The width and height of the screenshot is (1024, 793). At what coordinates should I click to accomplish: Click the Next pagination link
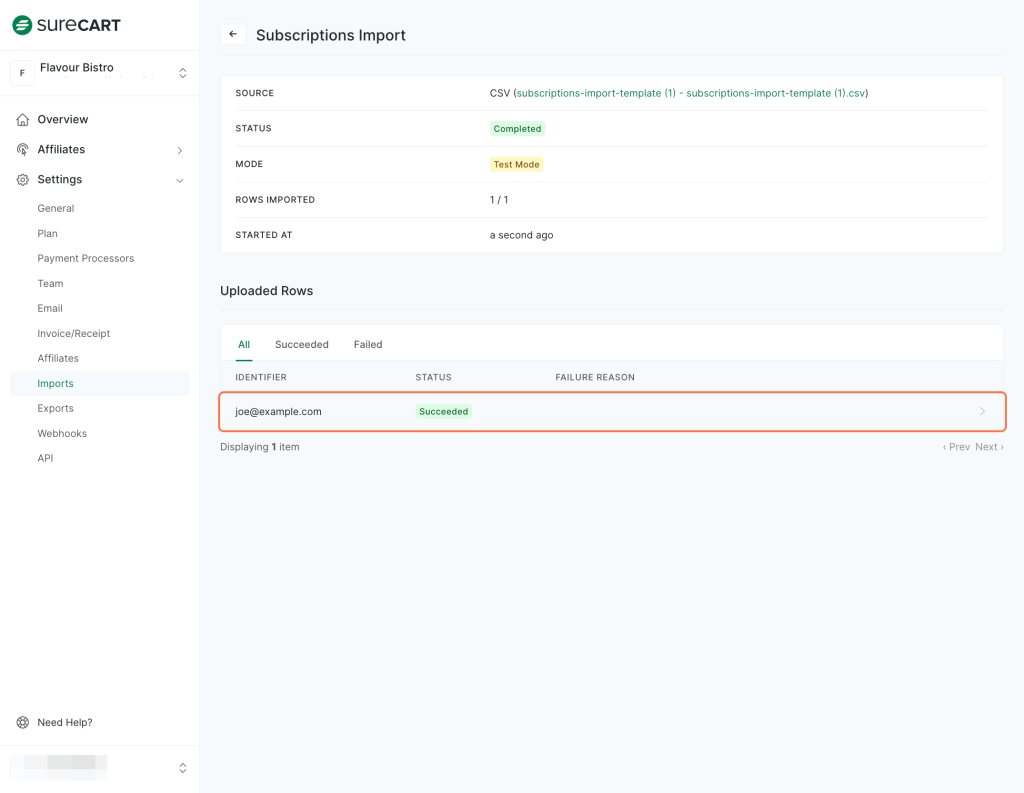[x=988, y=447]
